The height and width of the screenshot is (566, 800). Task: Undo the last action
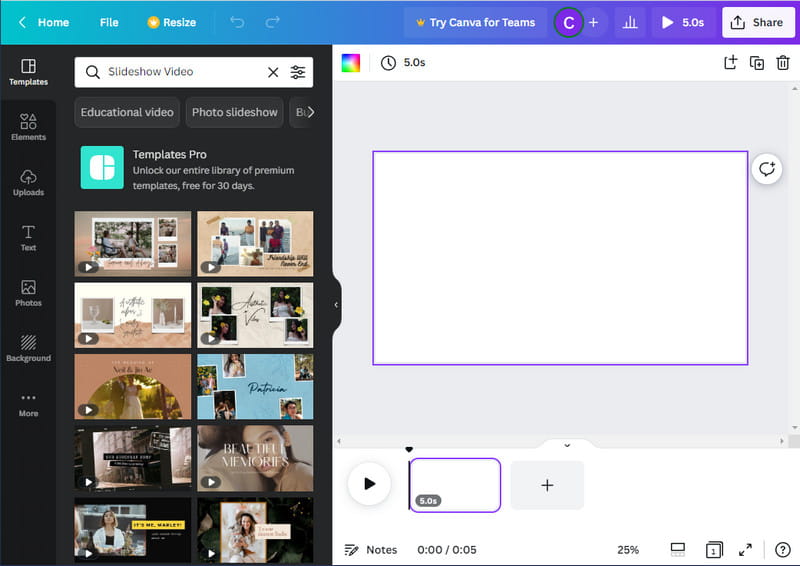[237, 22]
